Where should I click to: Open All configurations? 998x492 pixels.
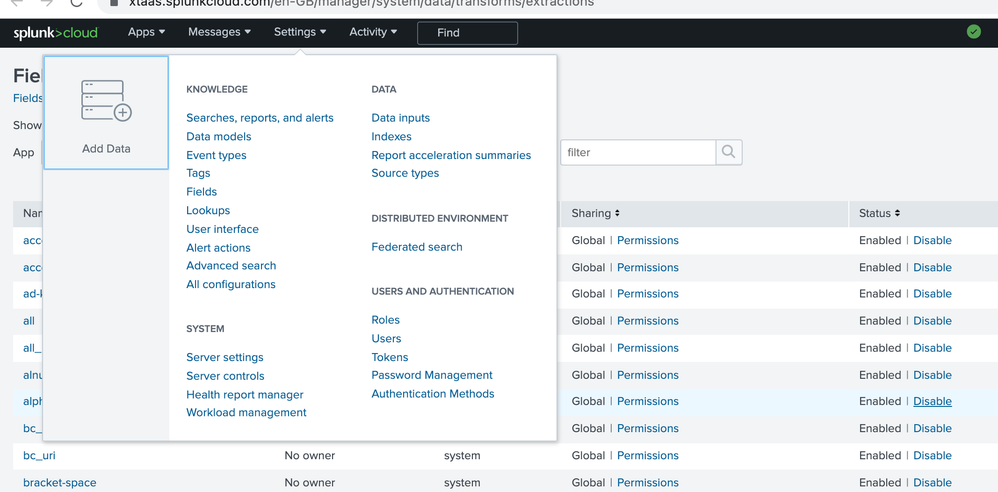tap(230, 285)
